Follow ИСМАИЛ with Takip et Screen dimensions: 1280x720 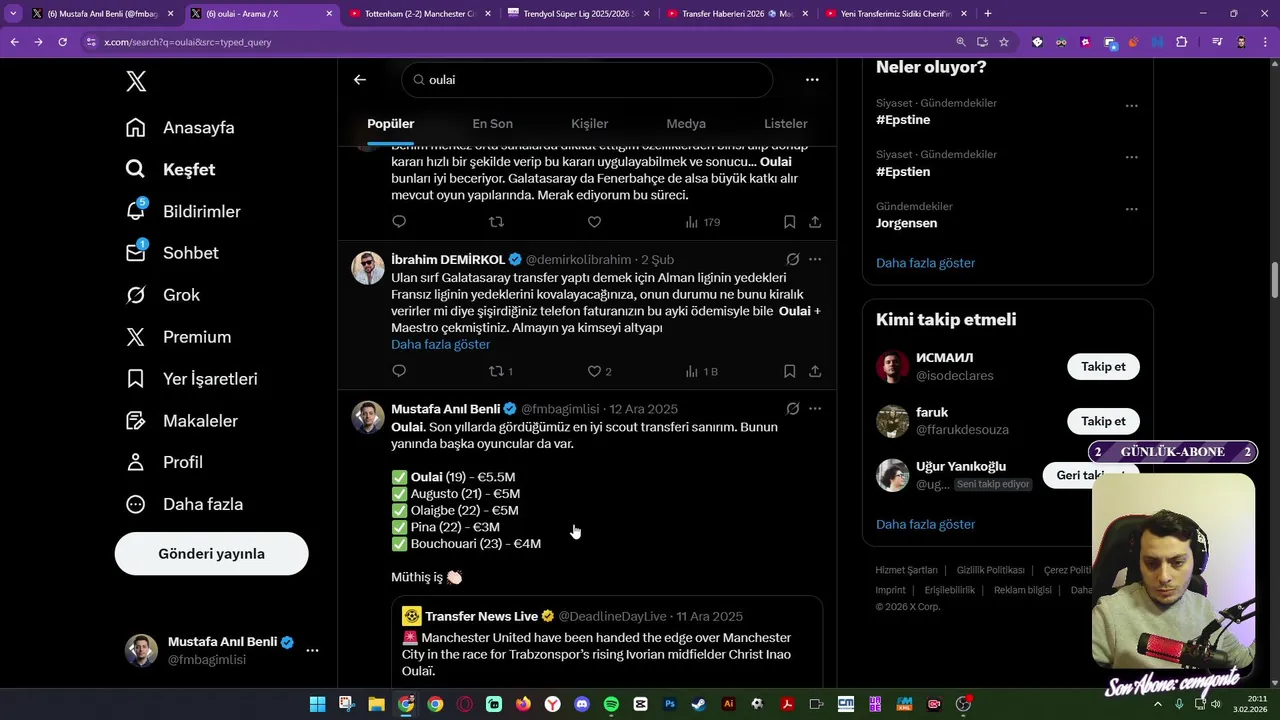1103,367
